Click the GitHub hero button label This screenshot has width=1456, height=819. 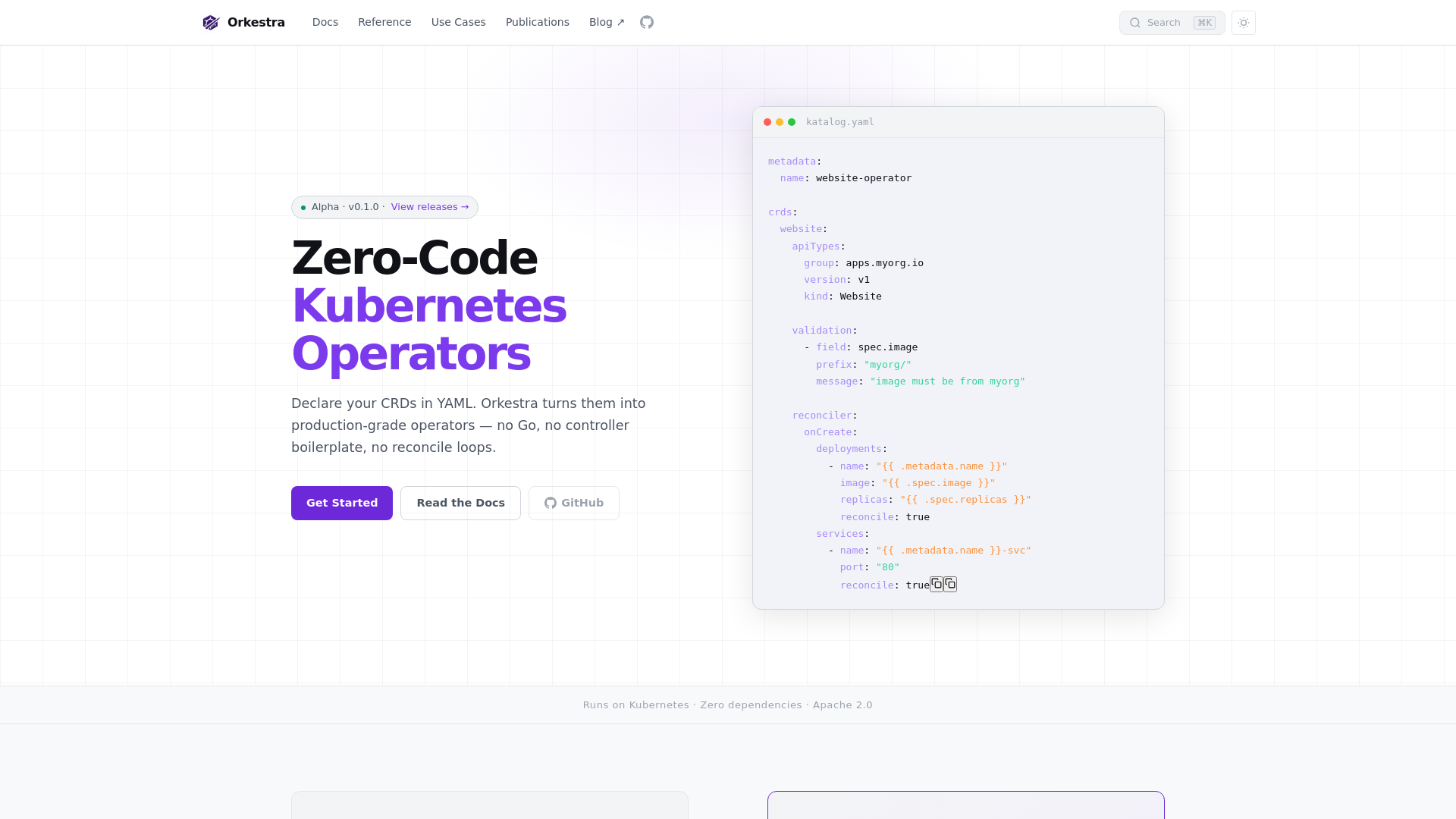(x=582, y=503)
